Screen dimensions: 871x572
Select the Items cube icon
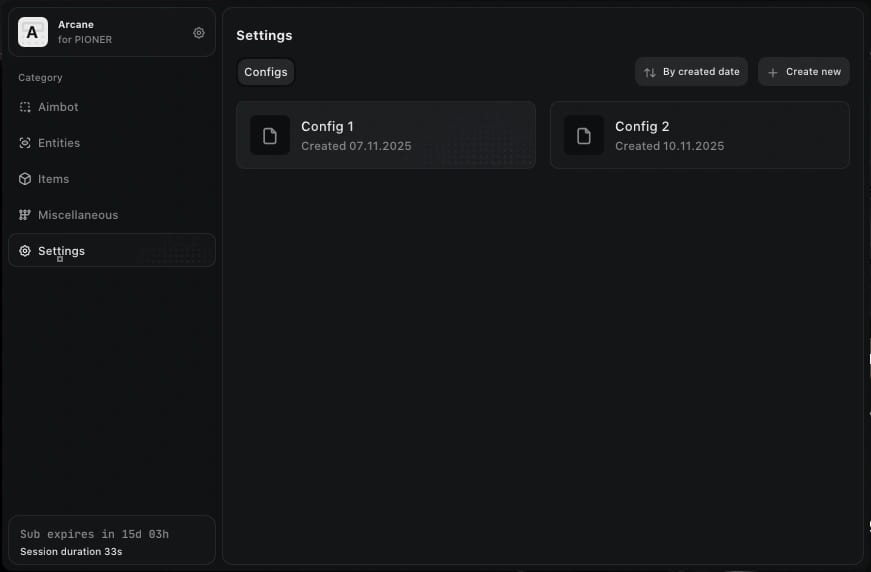(25, 179)
